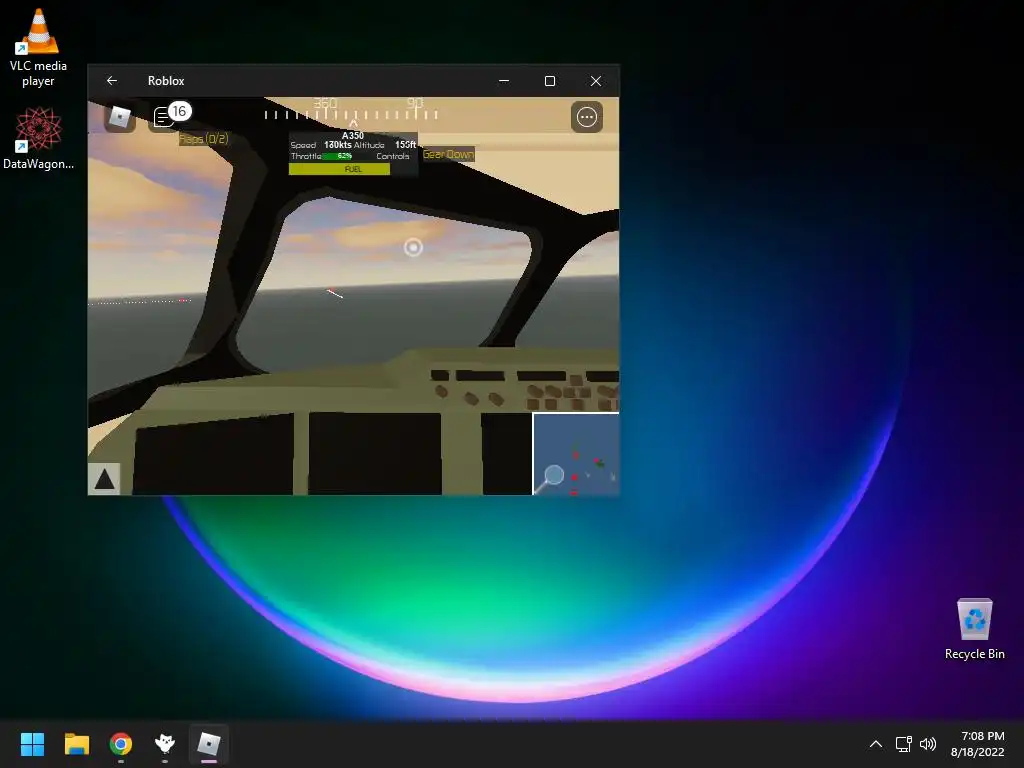The image size is (1024, 768).
Task: Click the circular crosshair in cockpit view
Action: 413,248
